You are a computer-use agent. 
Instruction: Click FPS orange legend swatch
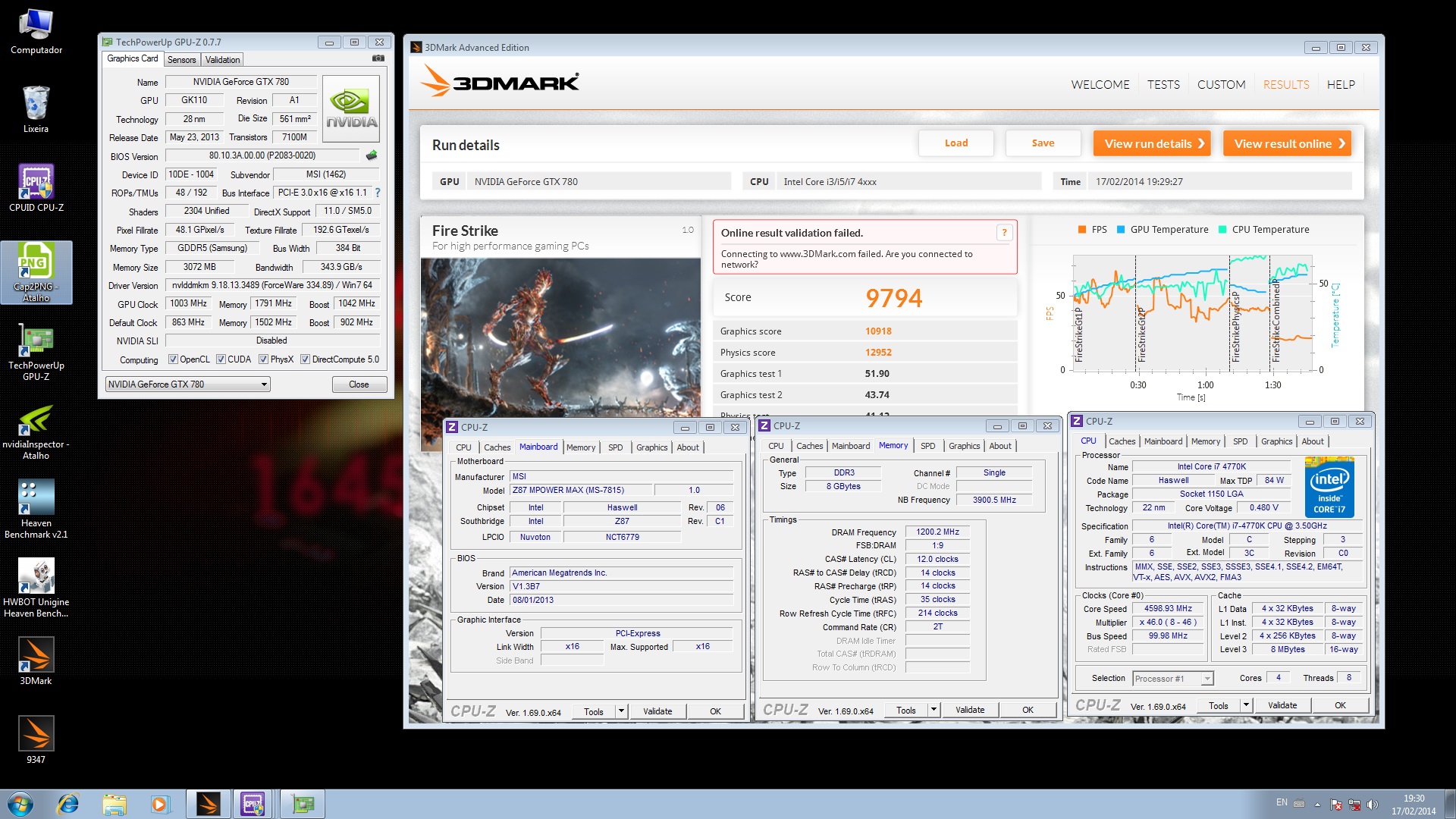click(x=1081, y=230)
